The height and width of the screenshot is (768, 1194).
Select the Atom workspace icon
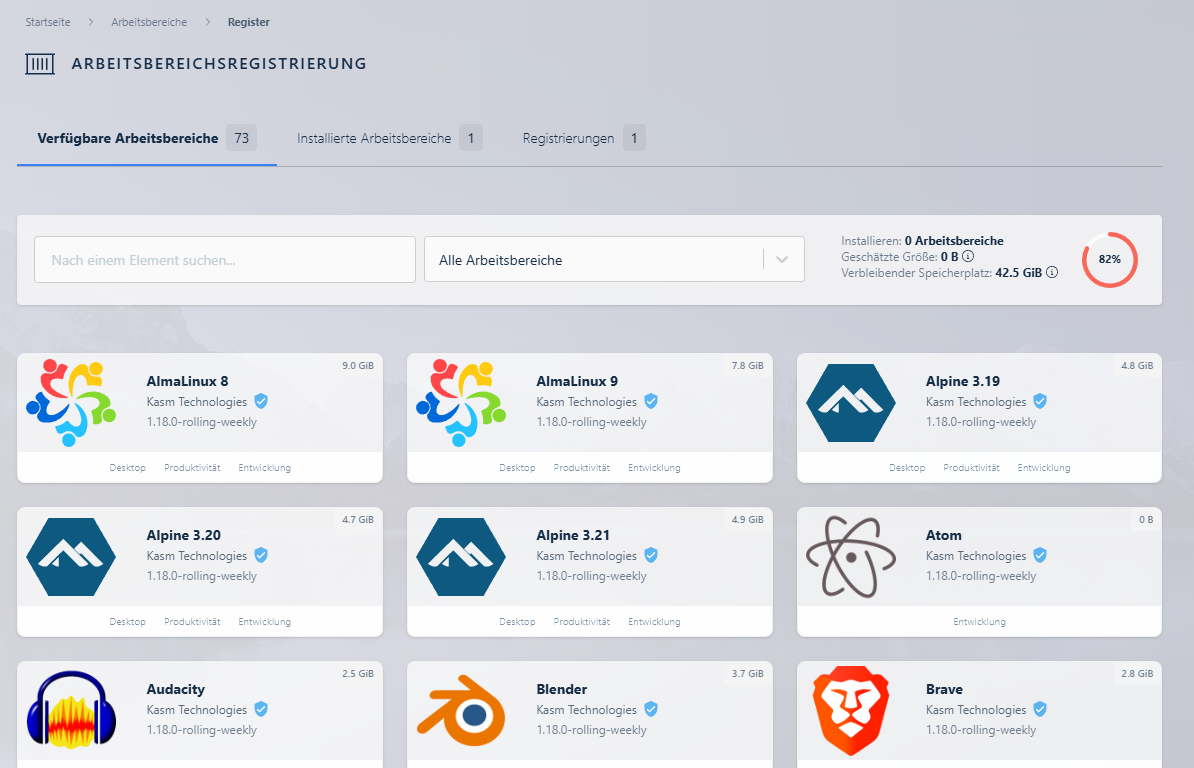click(x=851, y=556)
